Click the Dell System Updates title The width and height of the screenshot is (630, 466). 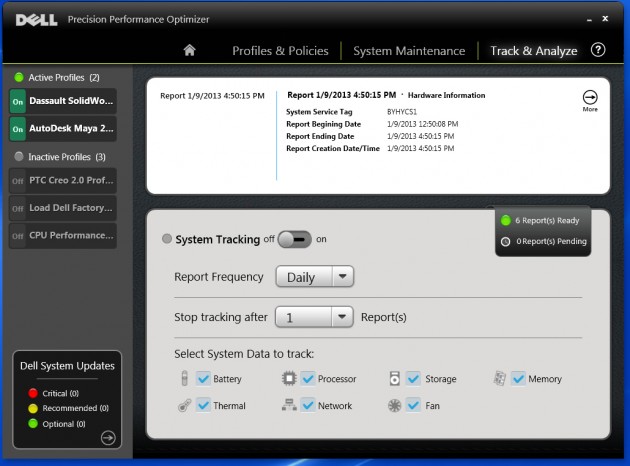coord(67,366)
